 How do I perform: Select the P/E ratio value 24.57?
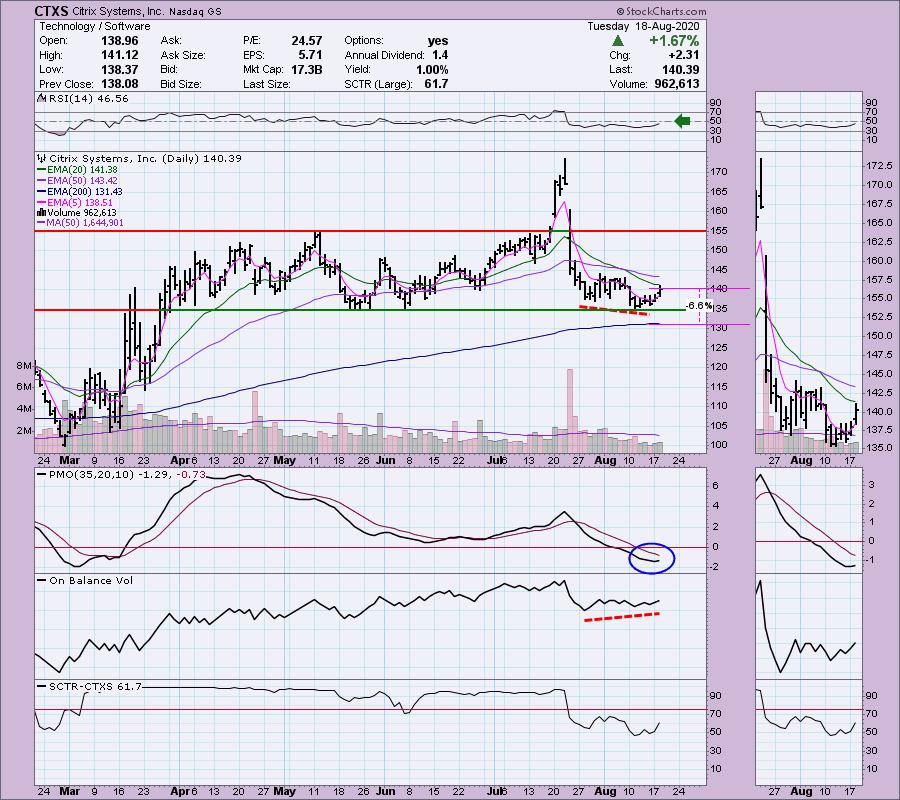[x=307, y=41]
